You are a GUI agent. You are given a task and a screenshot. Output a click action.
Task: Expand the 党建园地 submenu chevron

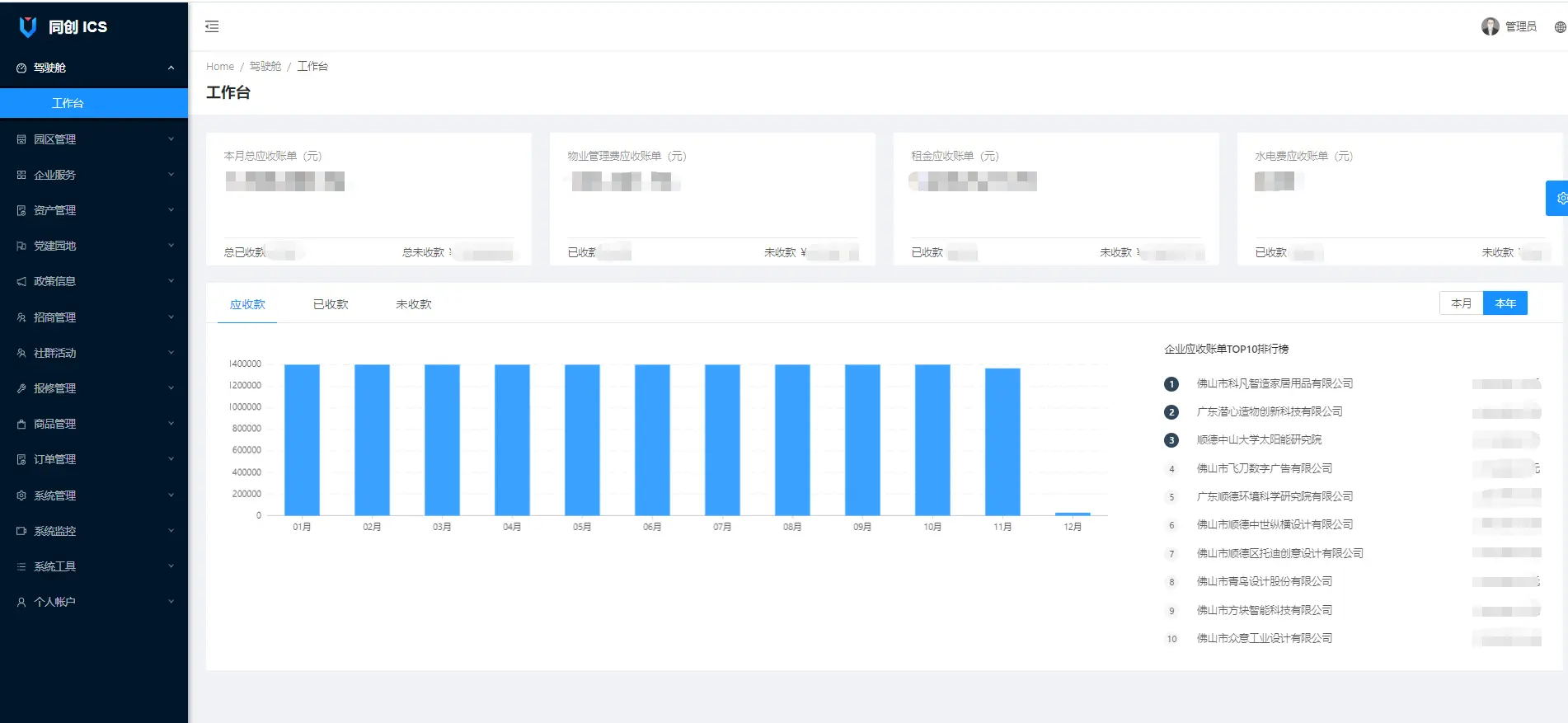tap(171, 245)
